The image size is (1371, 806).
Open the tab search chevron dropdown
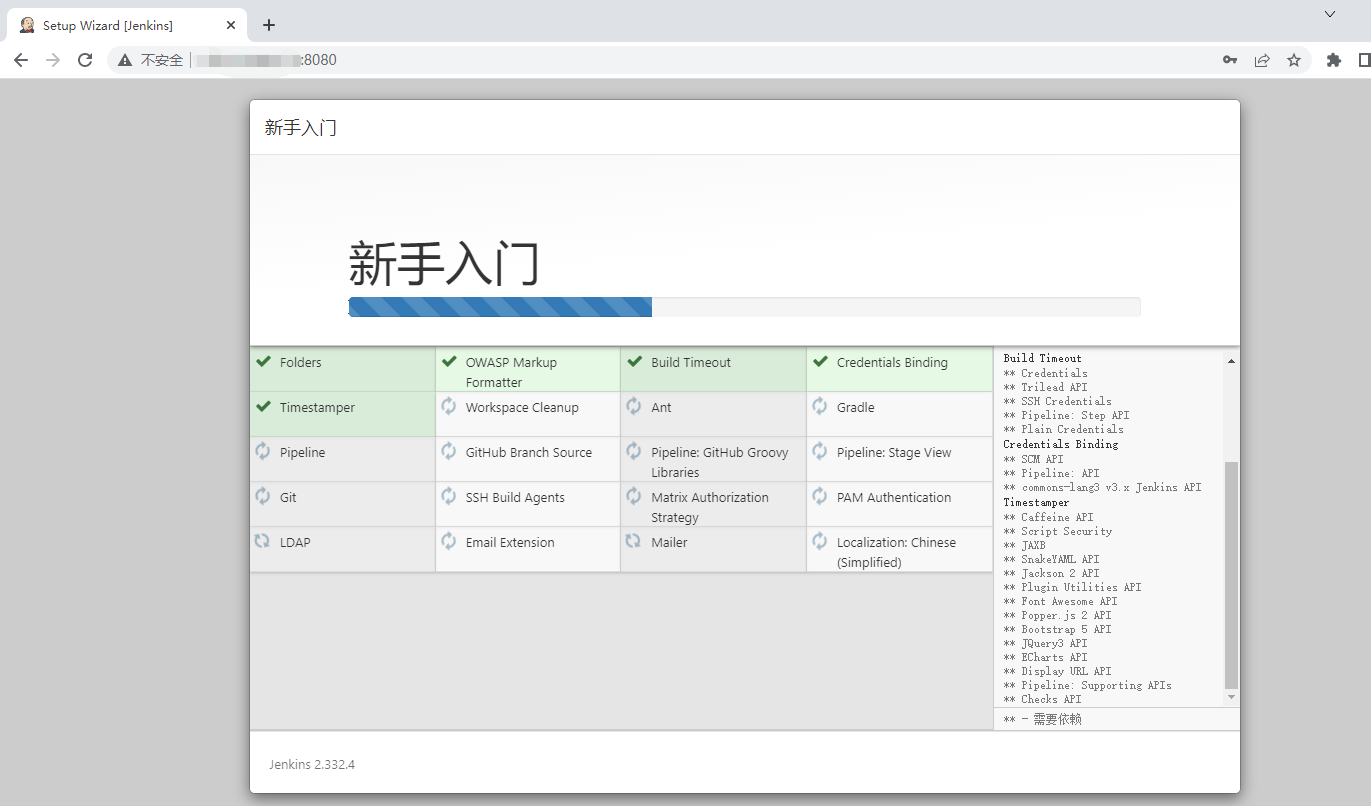pyautogui.click(x=1330, y=14)
